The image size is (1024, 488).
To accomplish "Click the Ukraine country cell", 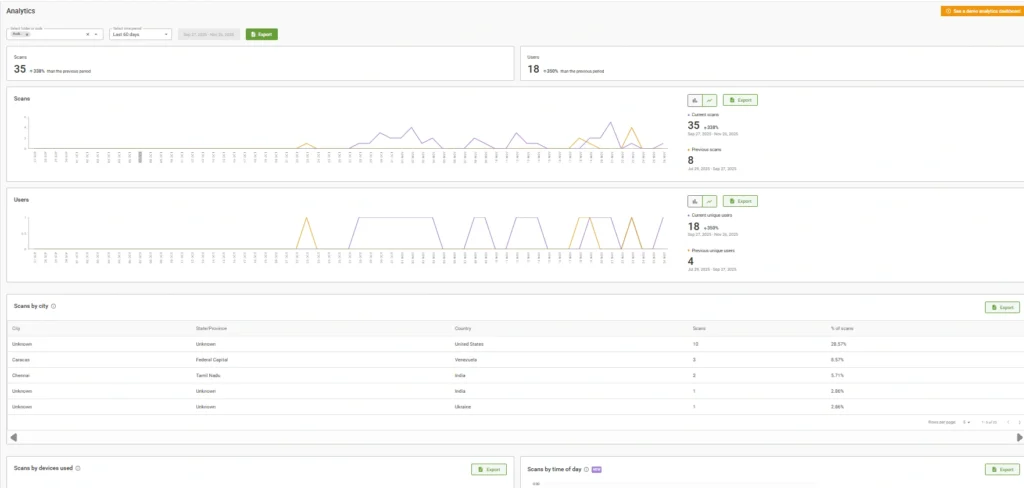I will pyautogui.click(x=463, y=406).
